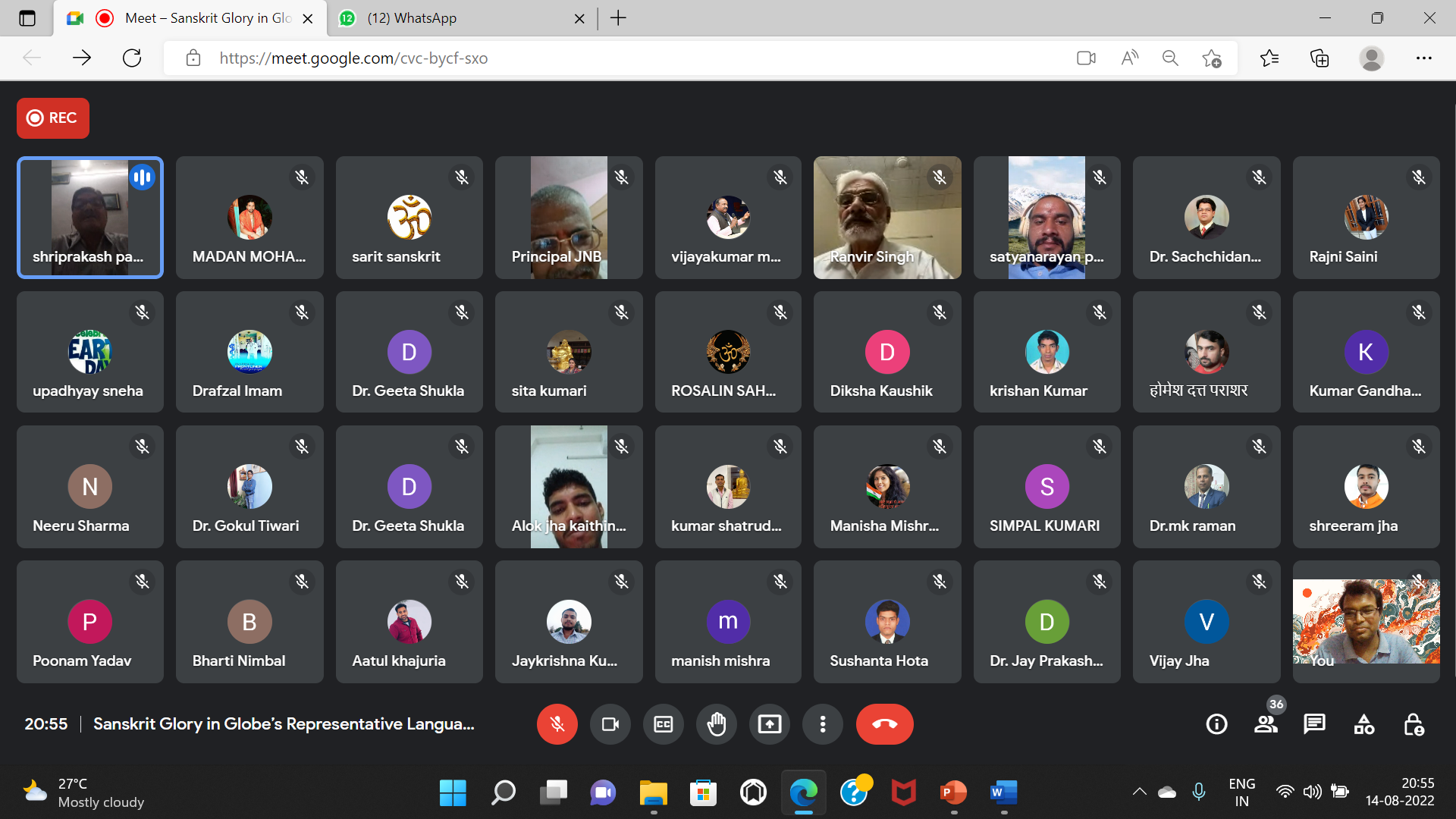Show the participants people panel

click(1266, 724)
